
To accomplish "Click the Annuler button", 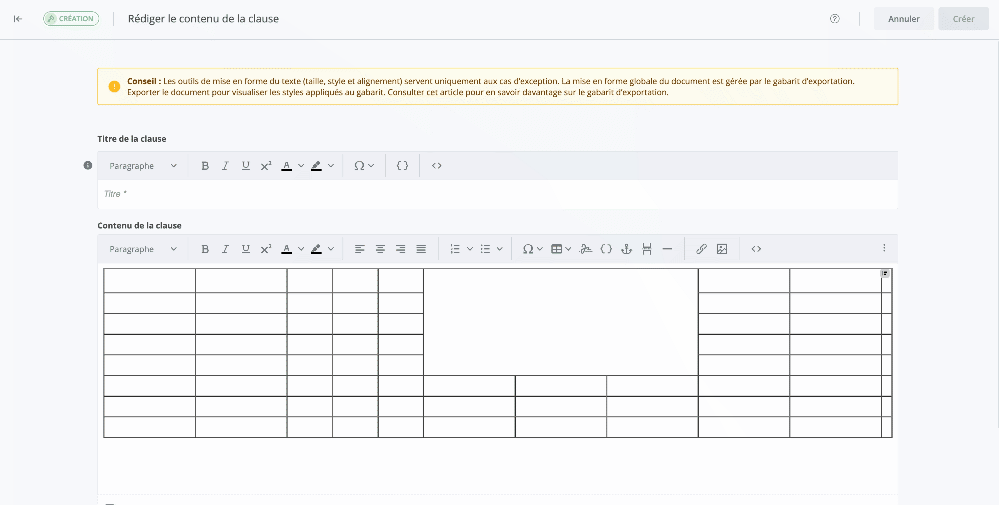I will pos(903,19).
